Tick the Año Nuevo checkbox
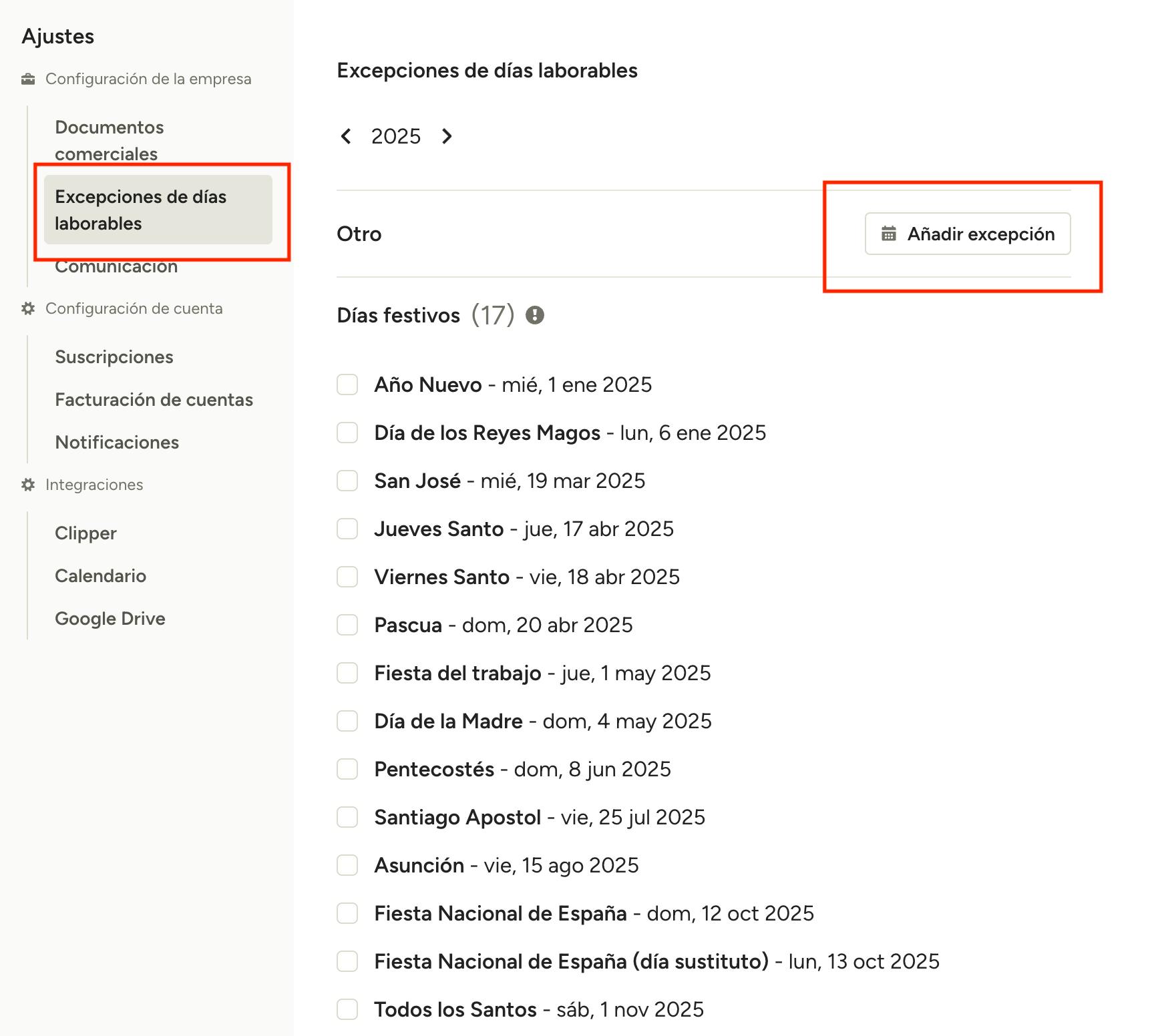Image resolution: width=1154 pixels, height=1036 pixels. click(x=347, y=384)
